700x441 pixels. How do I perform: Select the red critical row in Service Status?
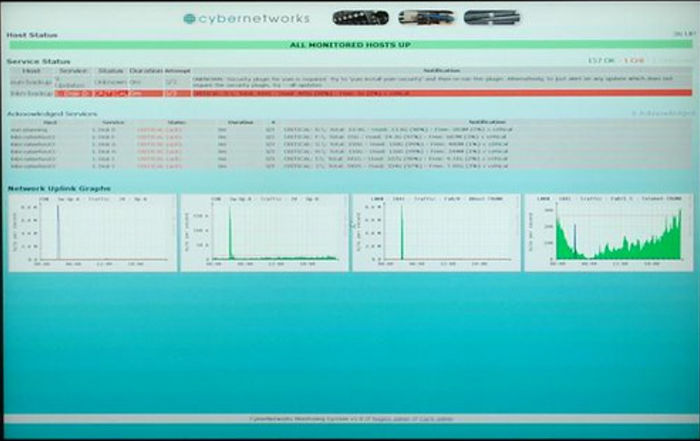tap(349, 93)
